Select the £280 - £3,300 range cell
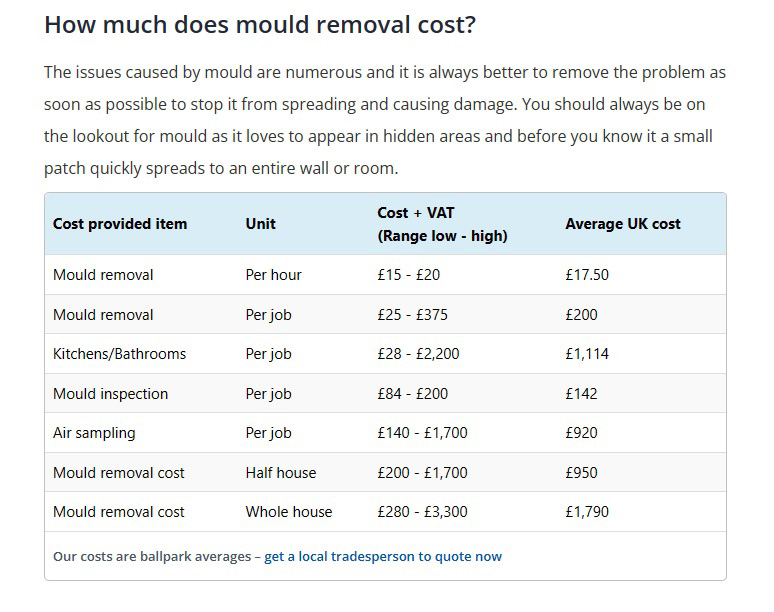 tap(422, 512)
